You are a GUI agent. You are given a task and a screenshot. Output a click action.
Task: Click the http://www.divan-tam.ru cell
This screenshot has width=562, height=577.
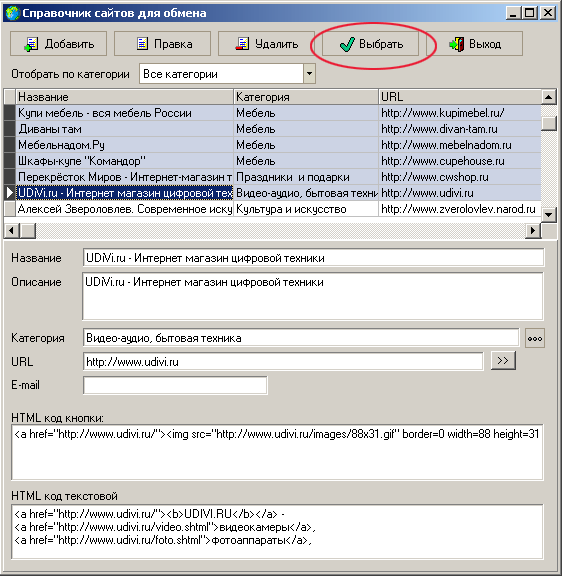[460, 129]
